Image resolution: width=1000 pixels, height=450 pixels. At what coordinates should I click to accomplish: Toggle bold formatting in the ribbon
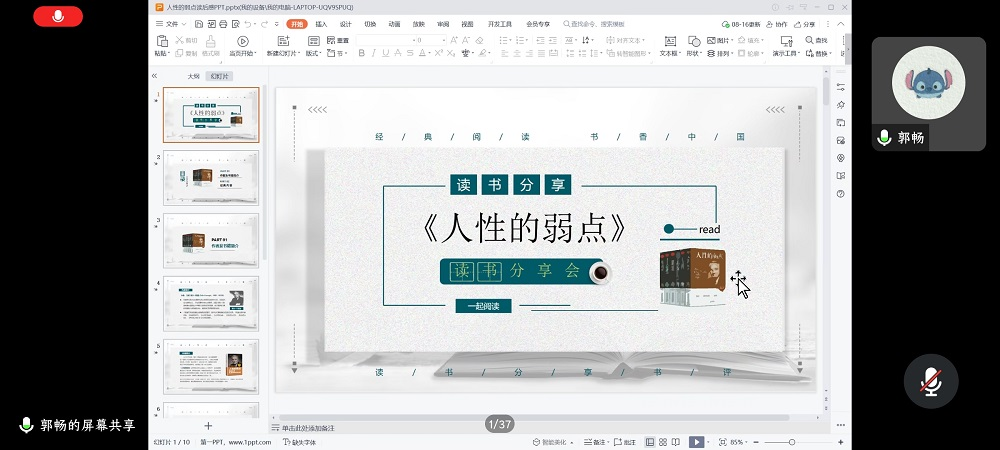pos(360,53)
